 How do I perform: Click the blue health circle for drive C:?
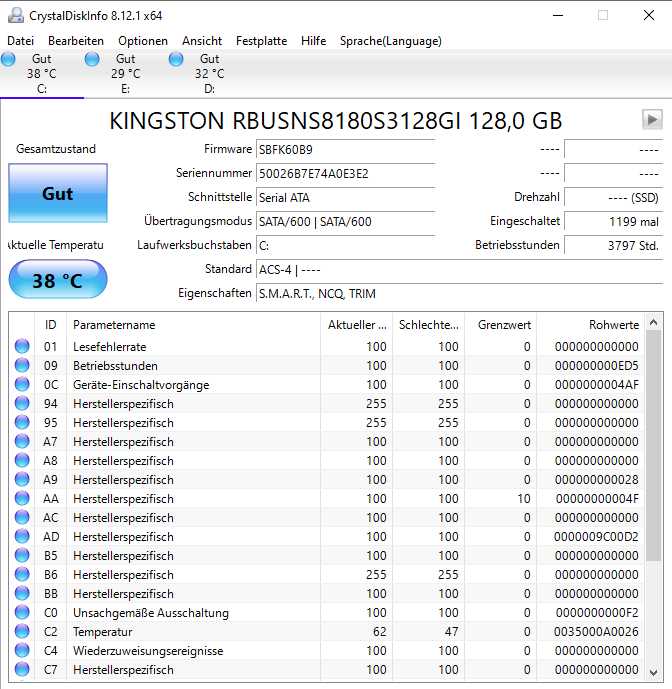8,59
